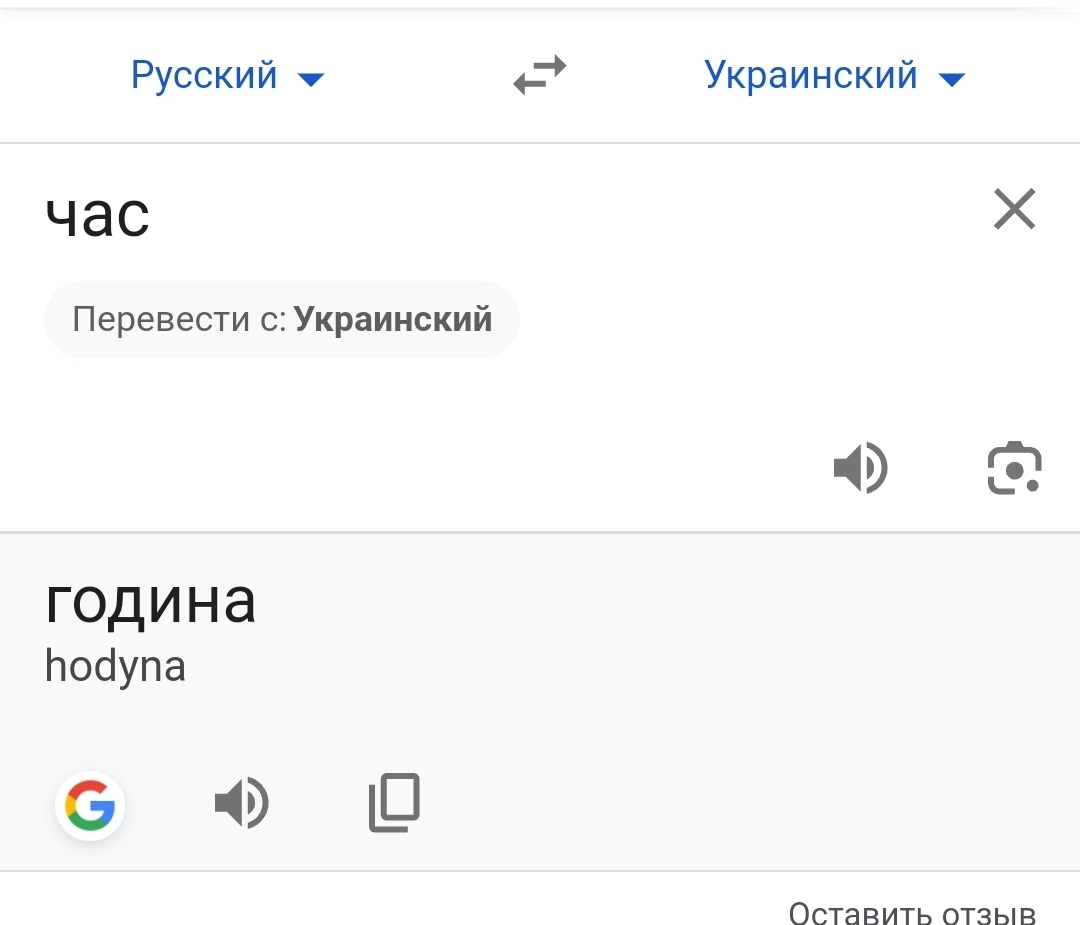Viewport: 1080px width, 925px height.
Task: Click the input word 'час'
Action: coord(98,214)
